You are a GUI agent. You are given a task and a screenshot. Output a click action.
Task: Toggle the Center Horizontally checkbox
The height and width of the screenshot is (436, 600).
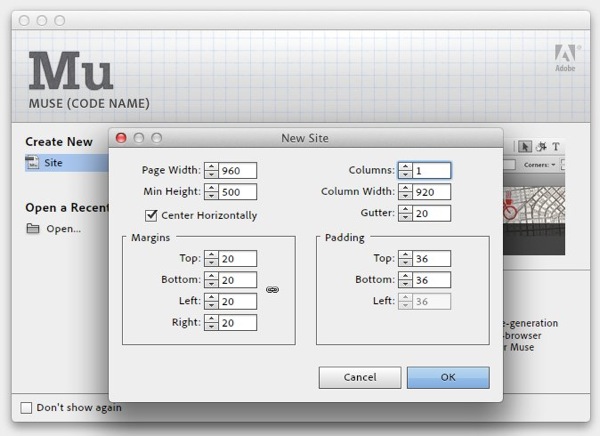tap(151, 215)
